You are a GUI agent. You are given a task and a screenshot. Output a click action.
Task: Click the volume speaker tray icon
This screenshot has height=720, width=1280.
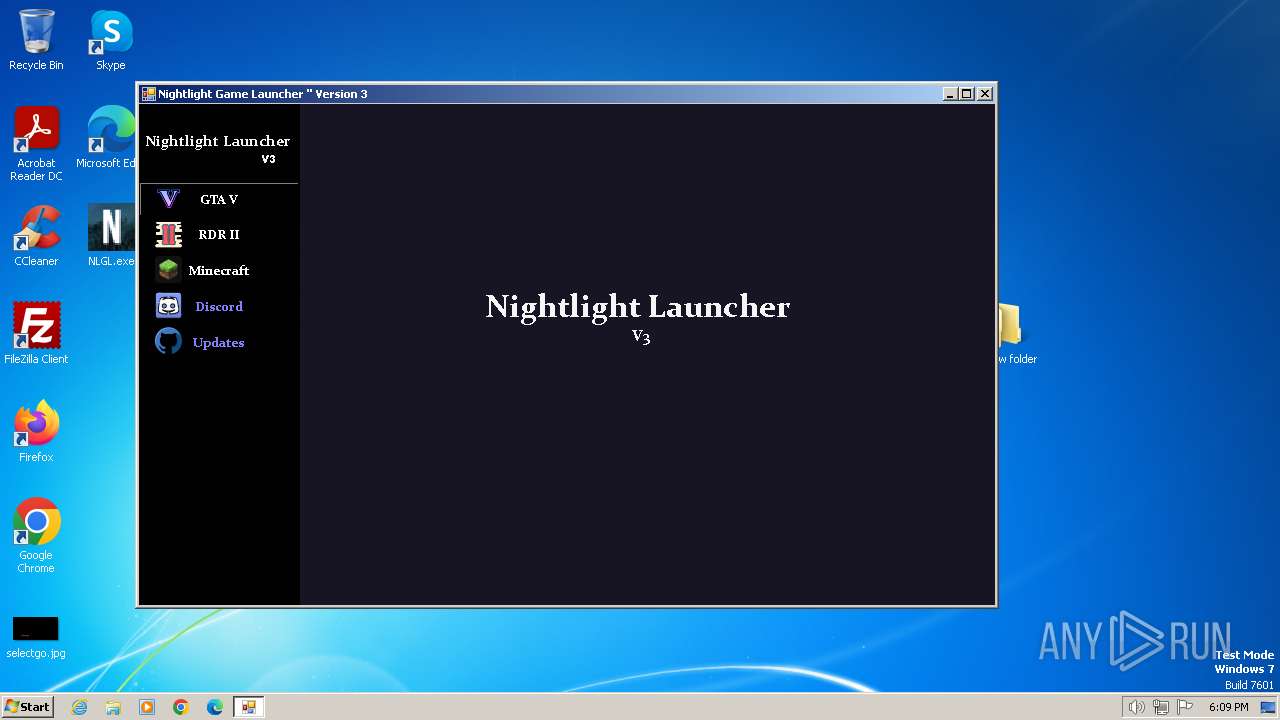click(x=1136, y=707)
